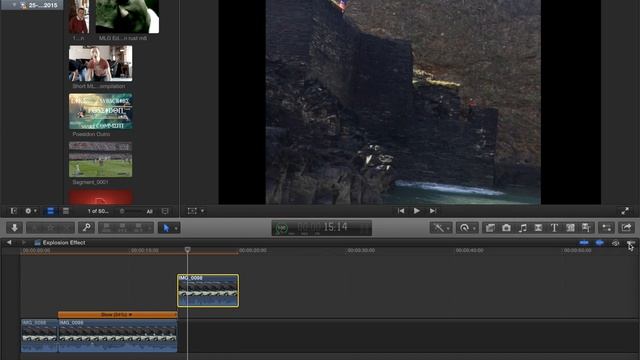Open the Generators browser icon

tap(570, 228)
